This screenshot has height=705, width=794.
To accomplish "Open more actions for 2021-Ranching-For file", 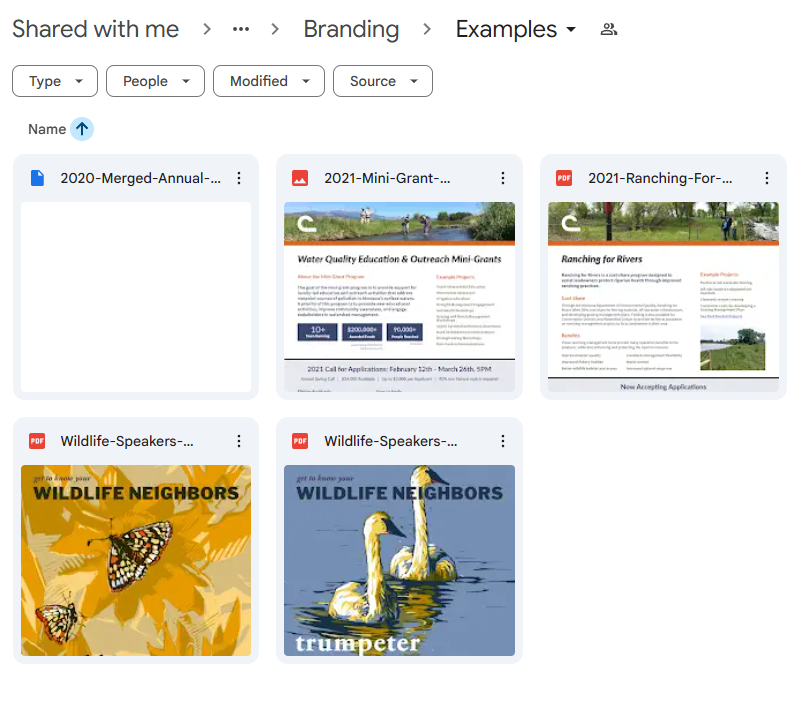I will tap(767, 178).
